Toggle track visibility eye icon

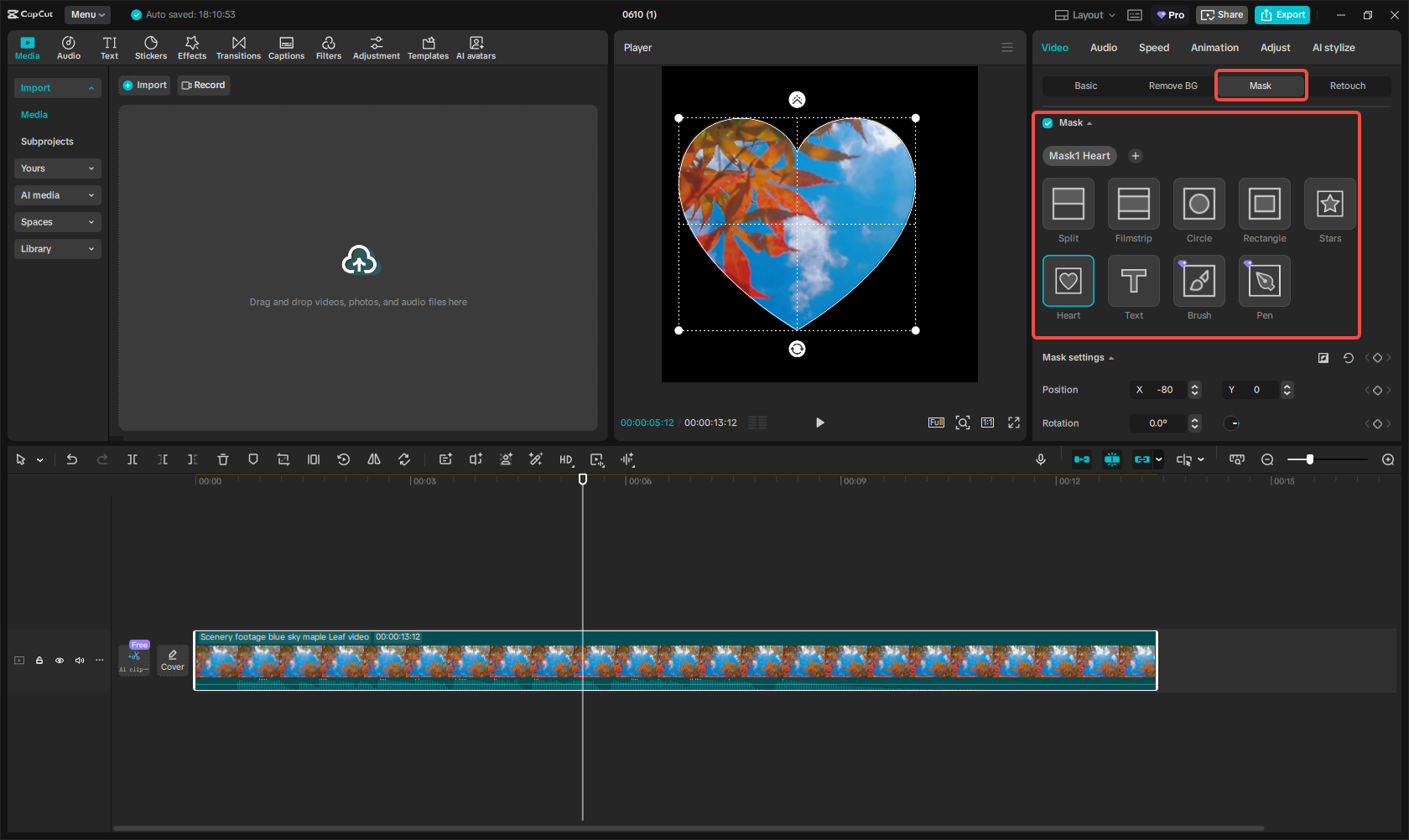click(x=60, y=661)
